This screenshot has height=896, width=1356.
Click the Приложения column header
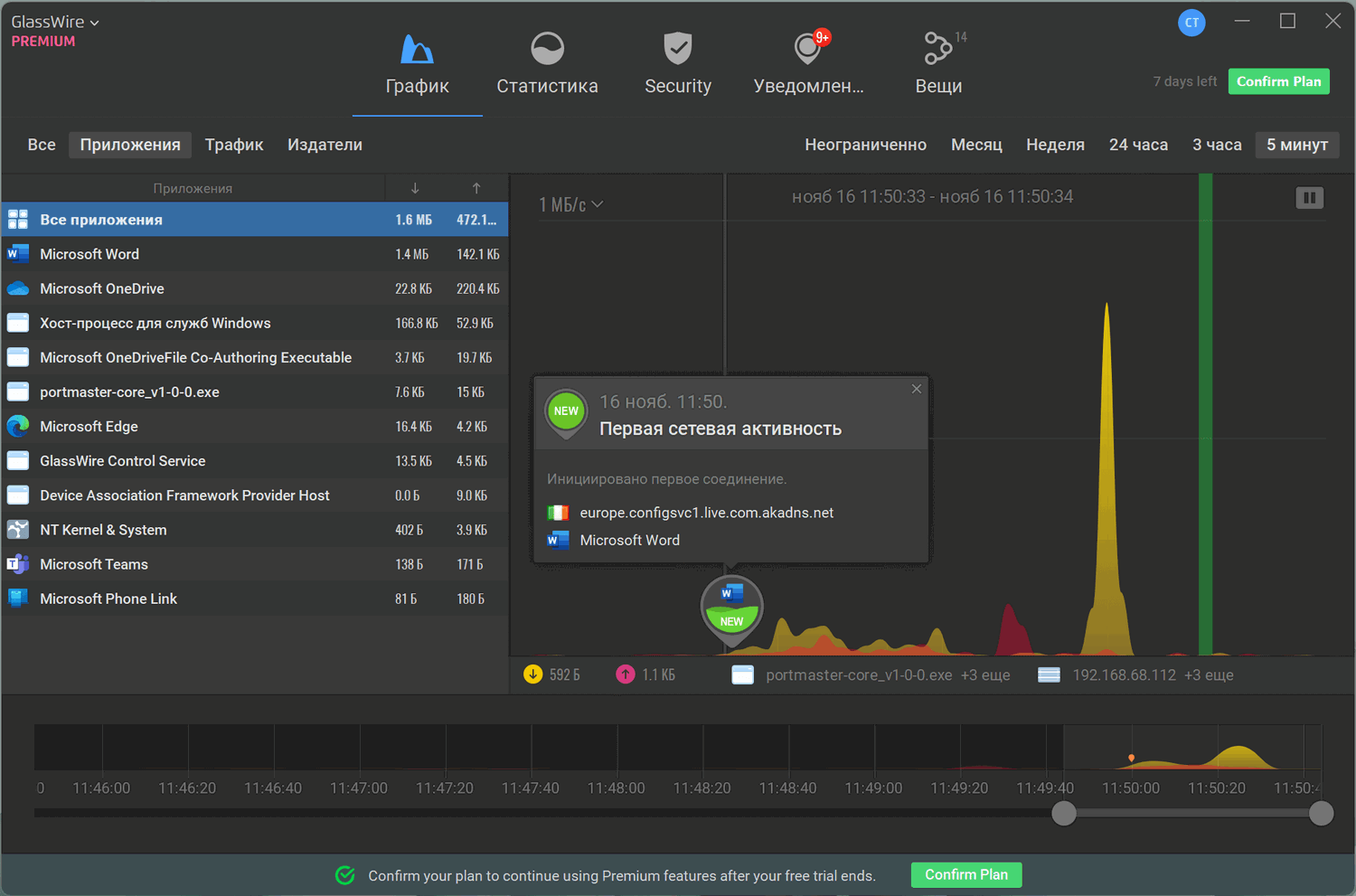[193, 188]
